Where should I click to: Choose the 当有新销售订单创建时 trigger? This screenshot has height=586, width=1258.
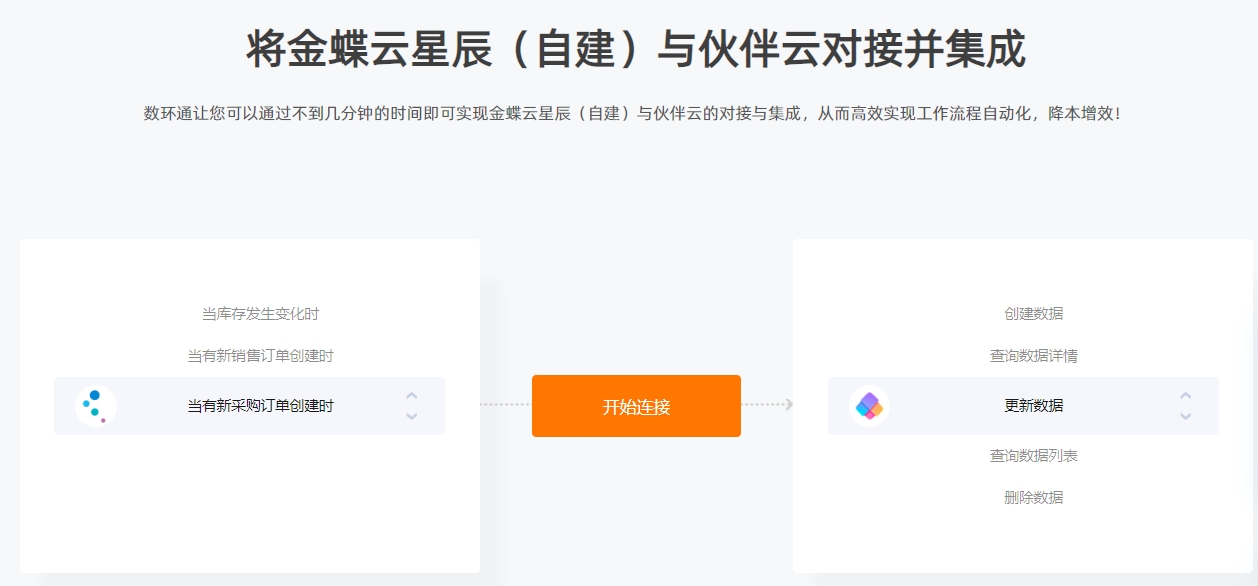[260, 356]
